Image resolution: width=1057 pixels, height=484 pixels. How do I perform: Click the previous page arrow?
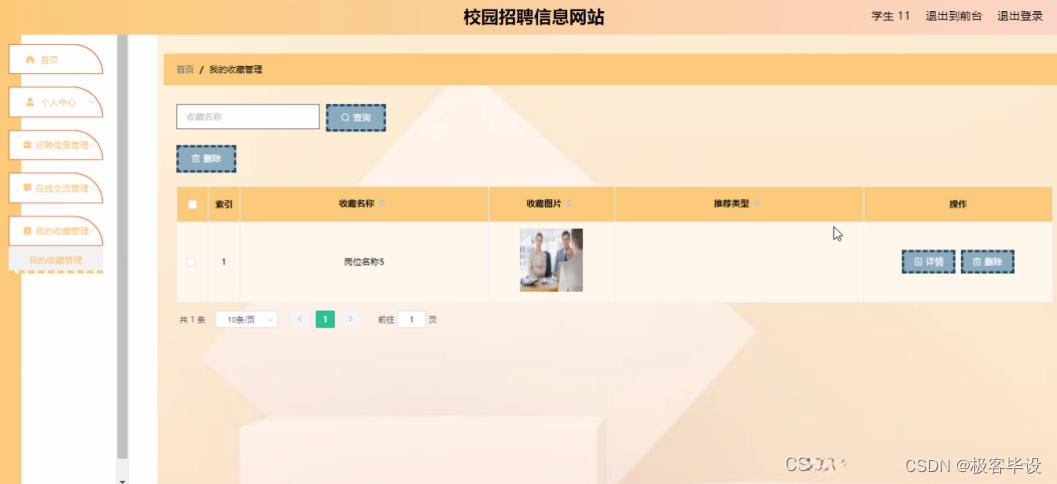[300, 320]
